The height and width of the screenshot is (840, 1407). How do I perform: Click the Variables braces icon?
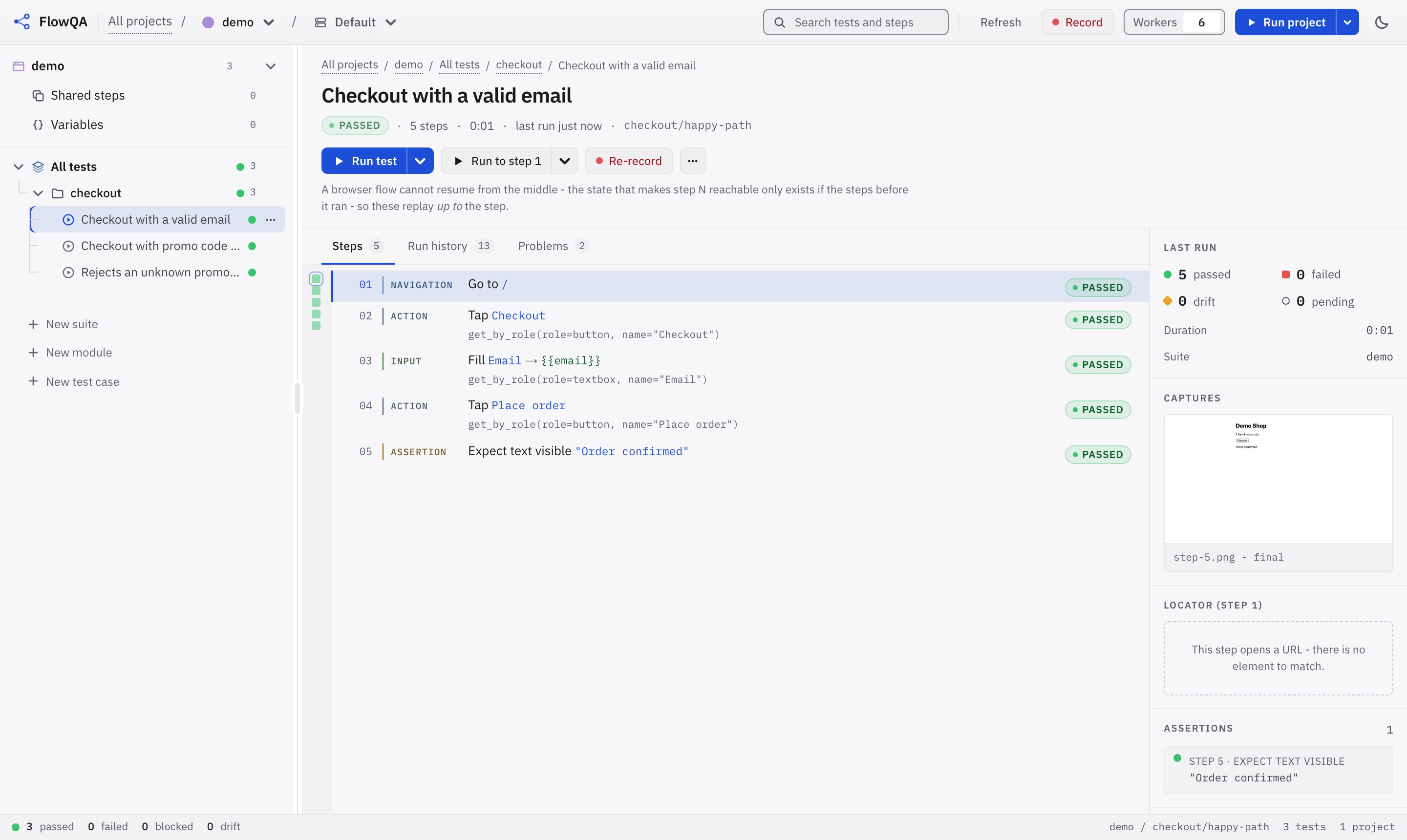(38, 125)
